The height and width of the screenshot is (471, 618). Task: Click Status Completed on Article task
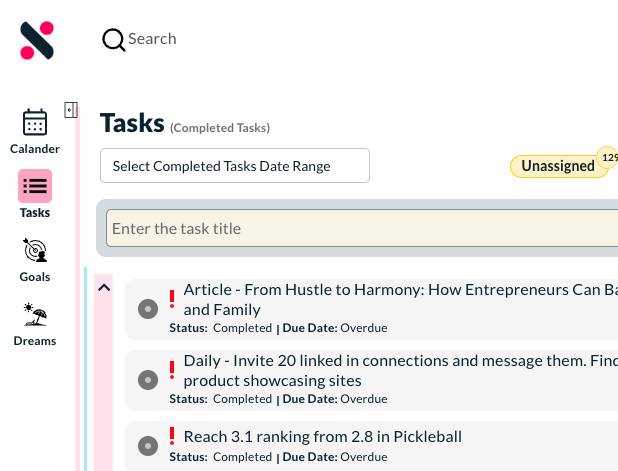(x=221, y=328)
